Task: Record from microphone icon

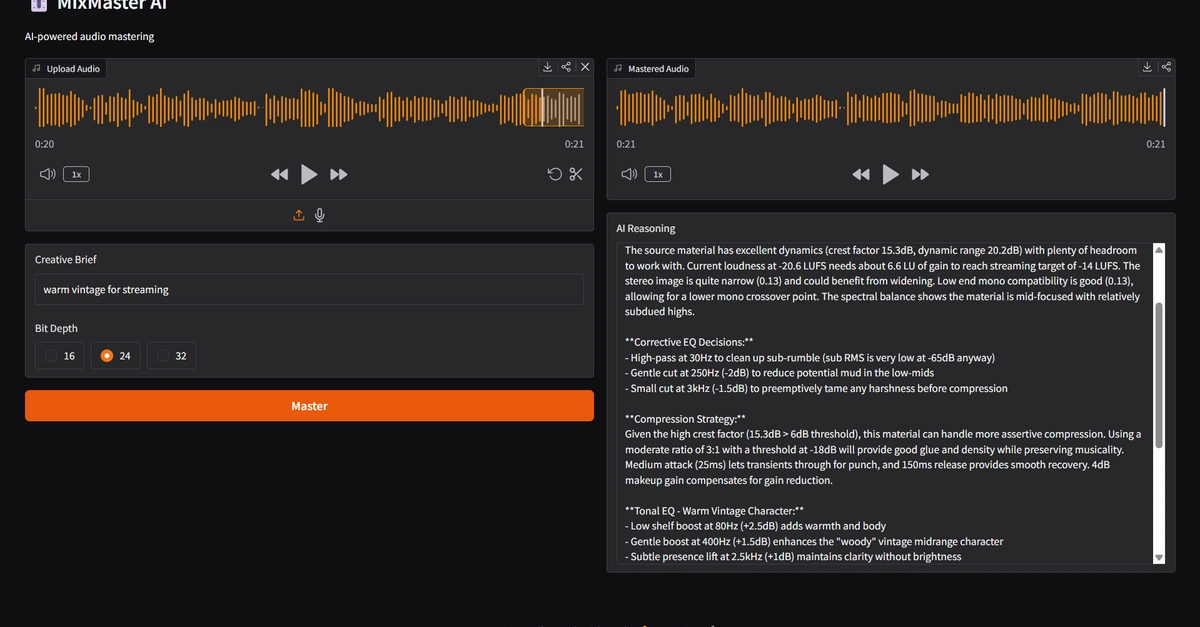Action: click(x=320, y=215)
